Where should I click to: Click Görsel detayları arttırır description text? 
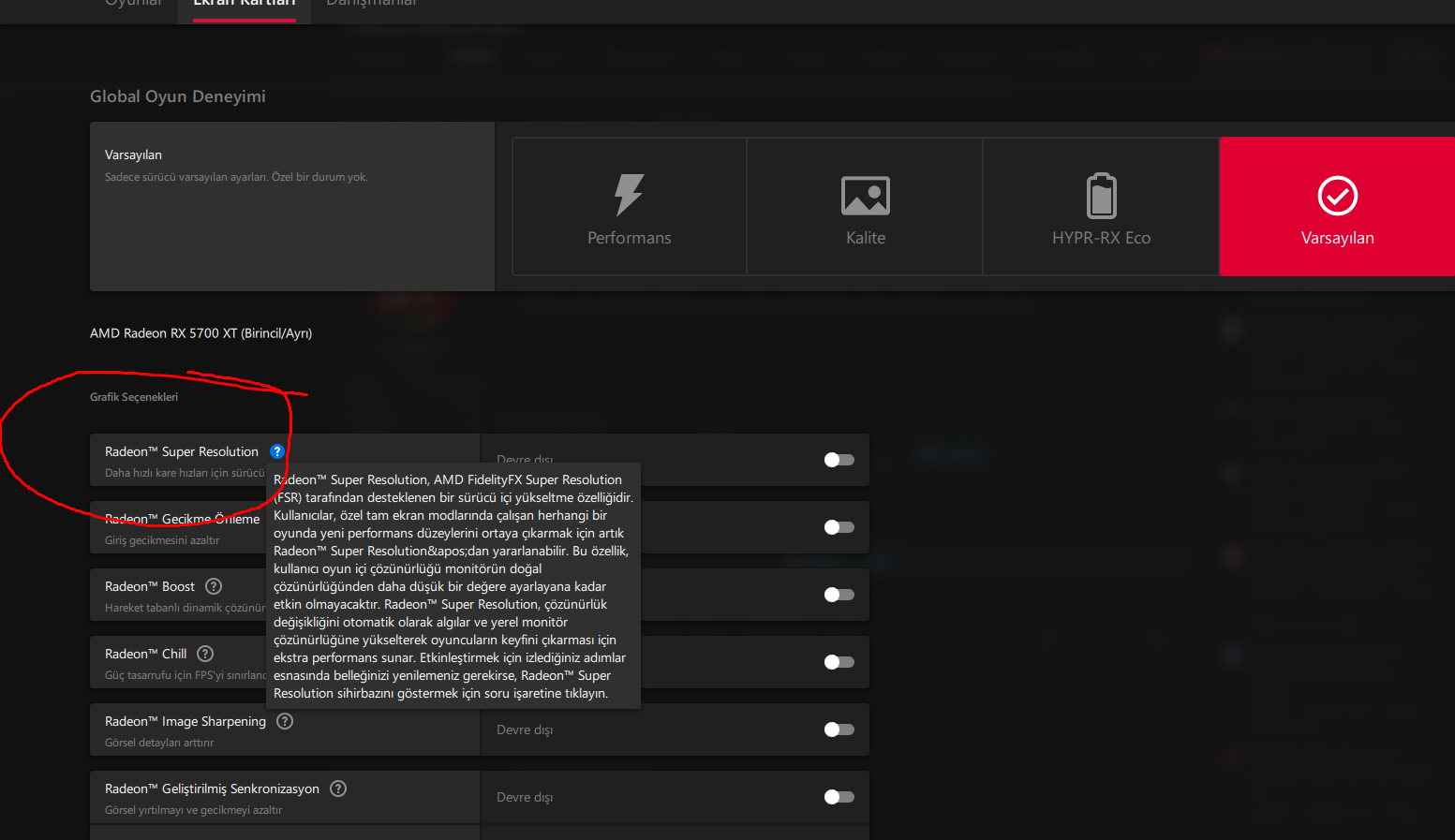click(x=159, y=743)
